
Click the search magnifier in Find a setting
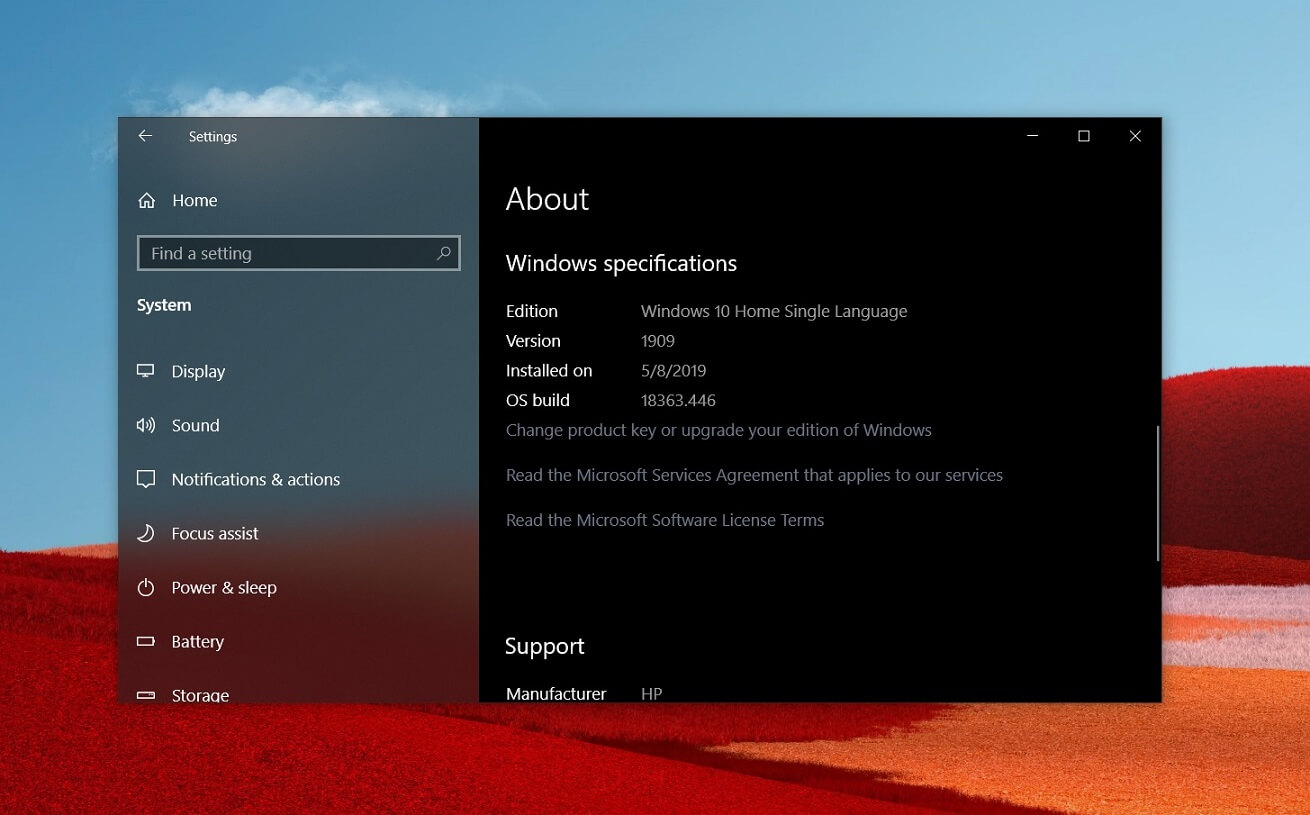(443, 253)
